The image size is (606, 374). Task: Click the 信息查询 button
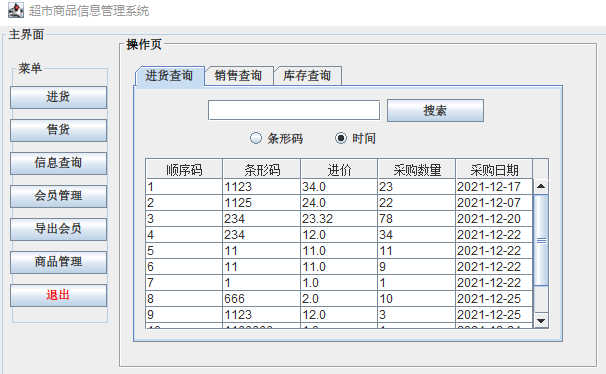(58, 163)
